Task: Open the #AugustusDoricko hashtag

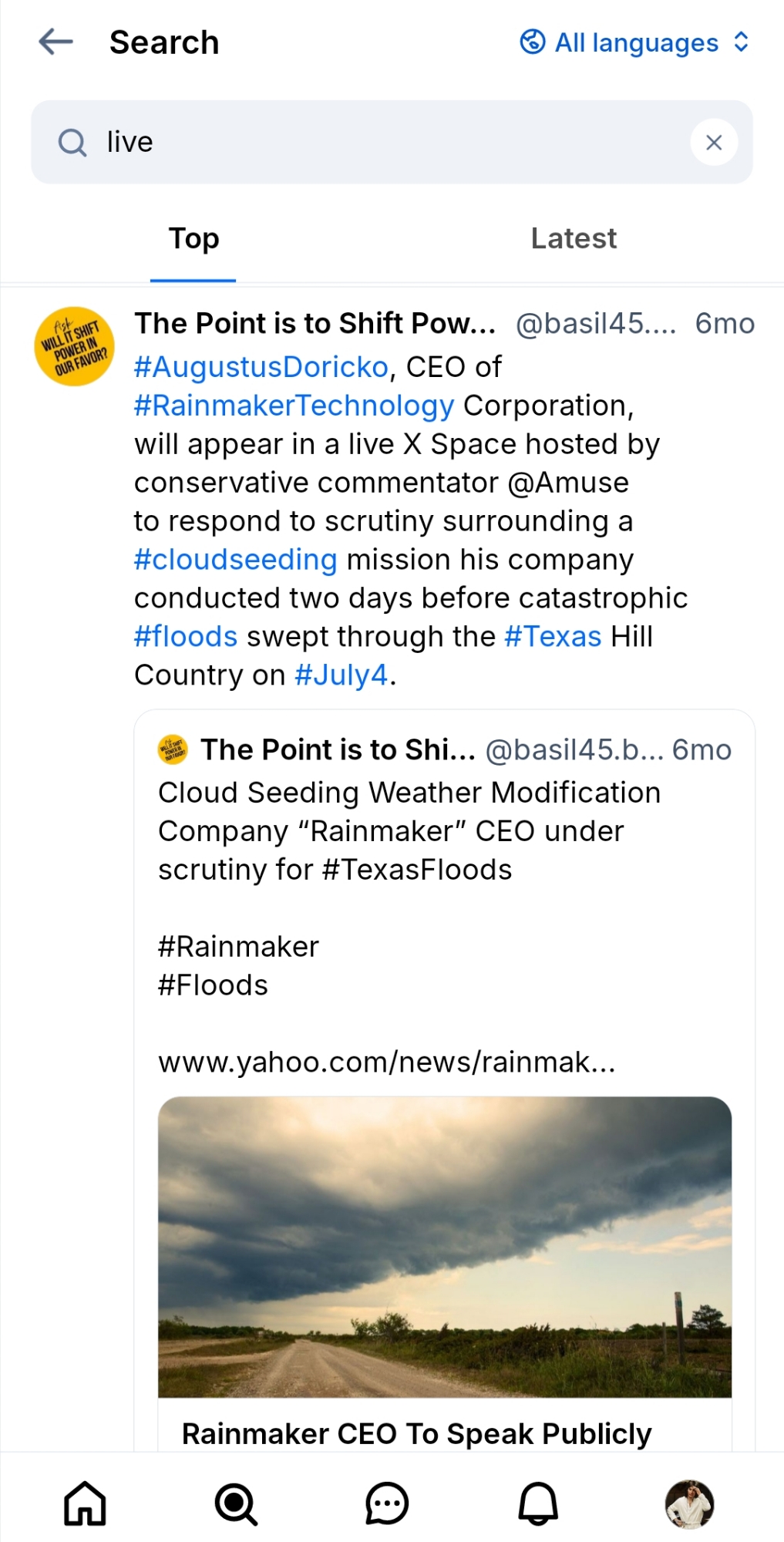Action: [x=261, y=367]
